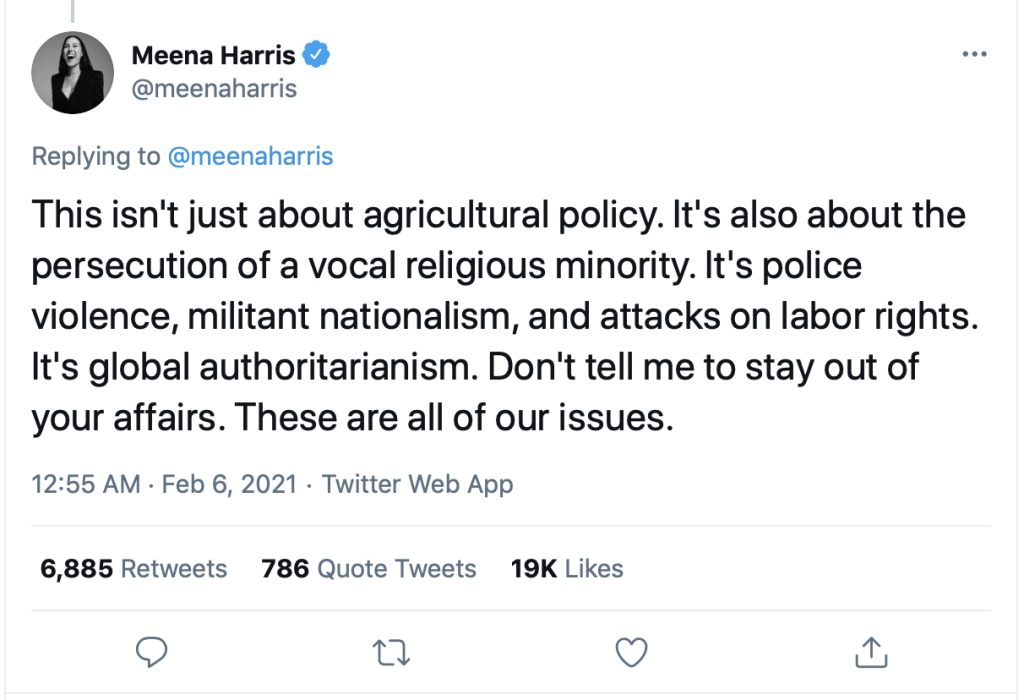This screenshot has height=700, width=1024.
Task: Click the heart icon to unlike later
Action: (631, 652)
